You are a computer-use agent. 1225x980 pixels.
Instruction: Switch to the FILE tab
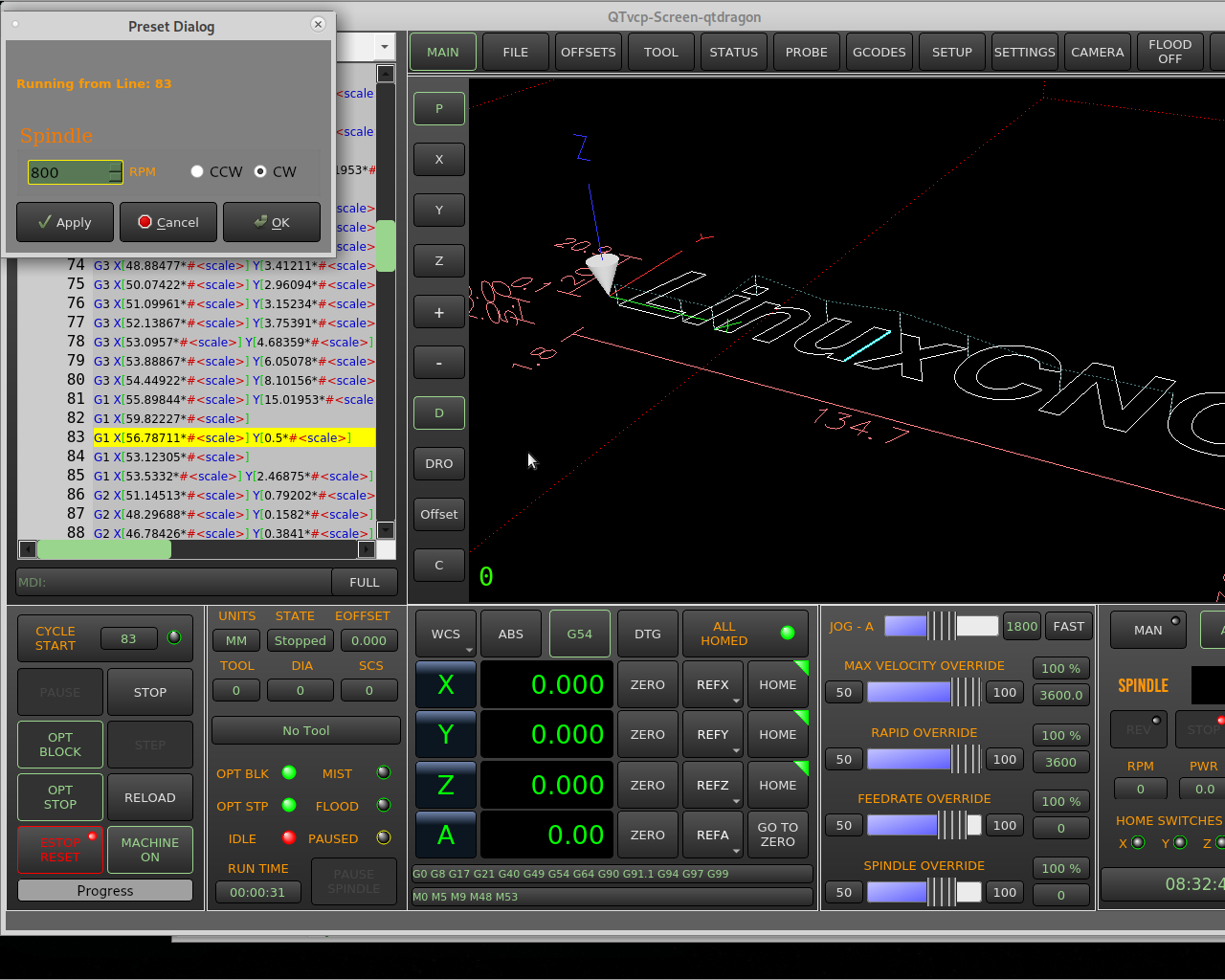pyautogui.click(x=516, y=52)
